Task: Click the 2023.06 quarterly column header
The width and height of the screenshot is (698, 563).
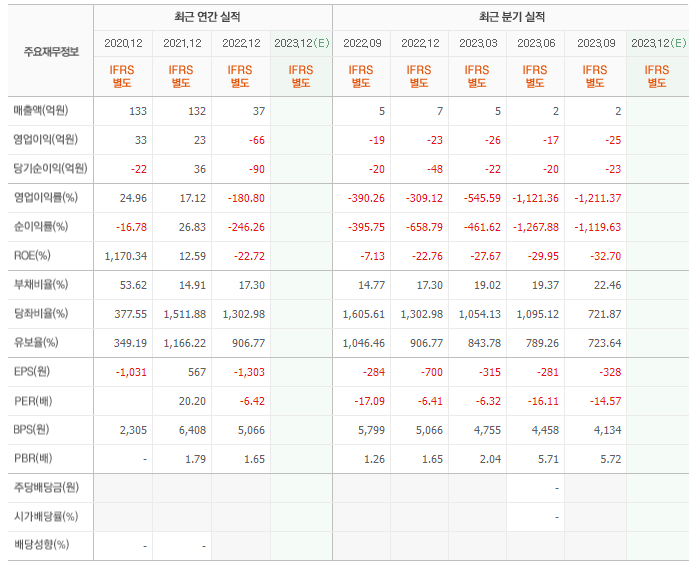Action: [536, 43]
